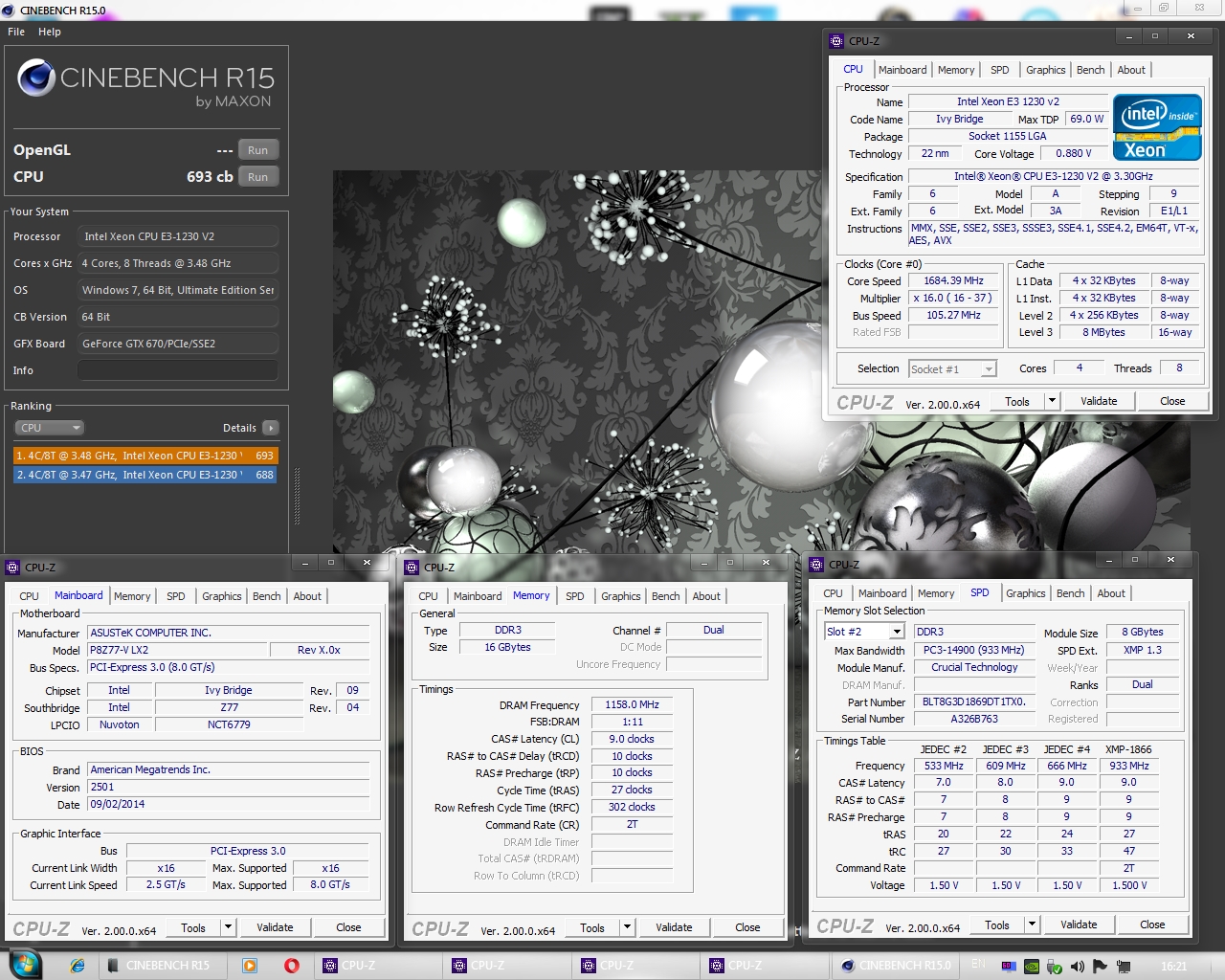1225x980 pixels.
Task: Open the media player taskbar icon
Action: point(250,966)
